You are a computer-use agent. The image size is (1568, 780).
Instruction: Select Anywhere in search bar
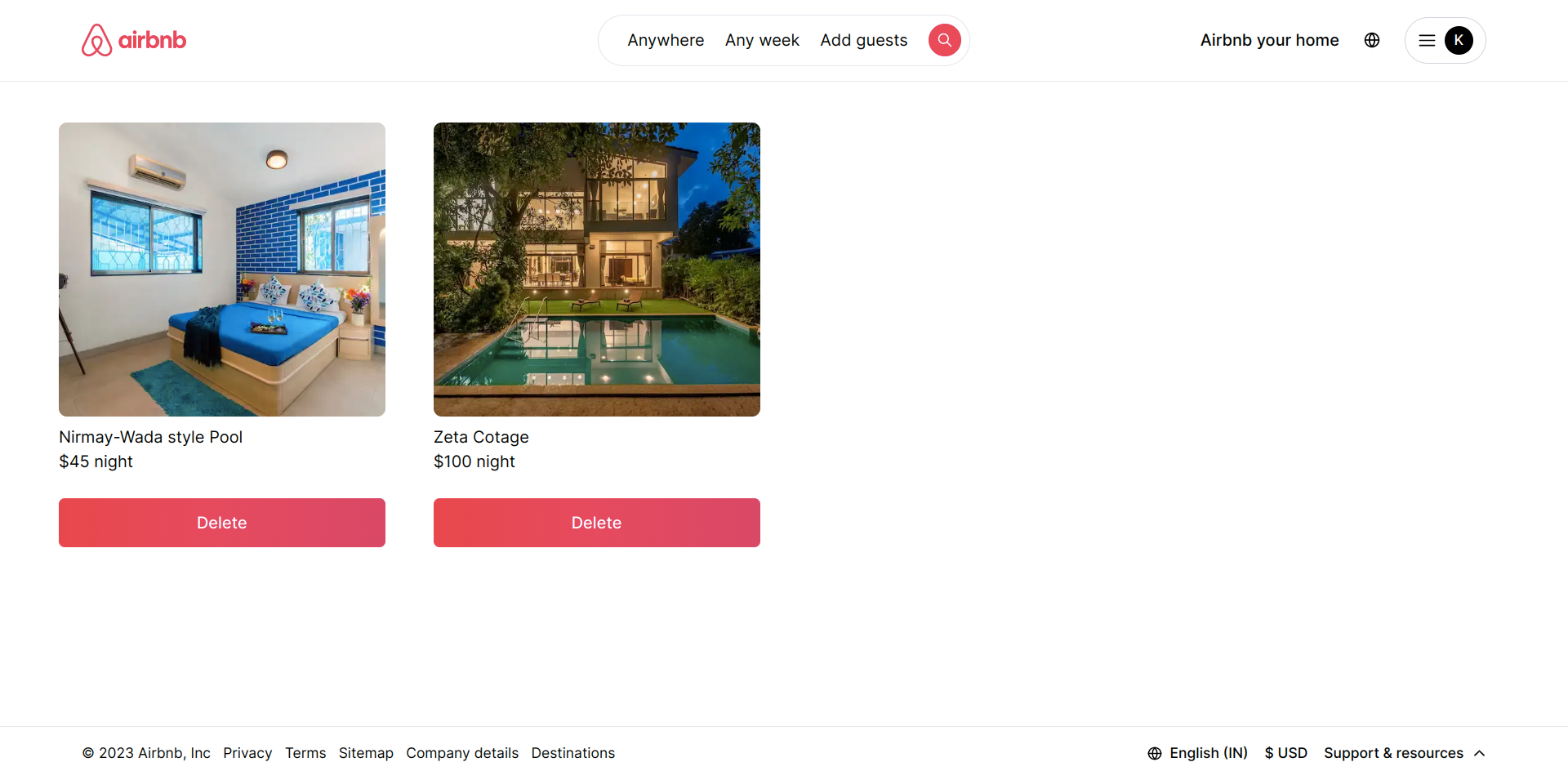(666, 40)
